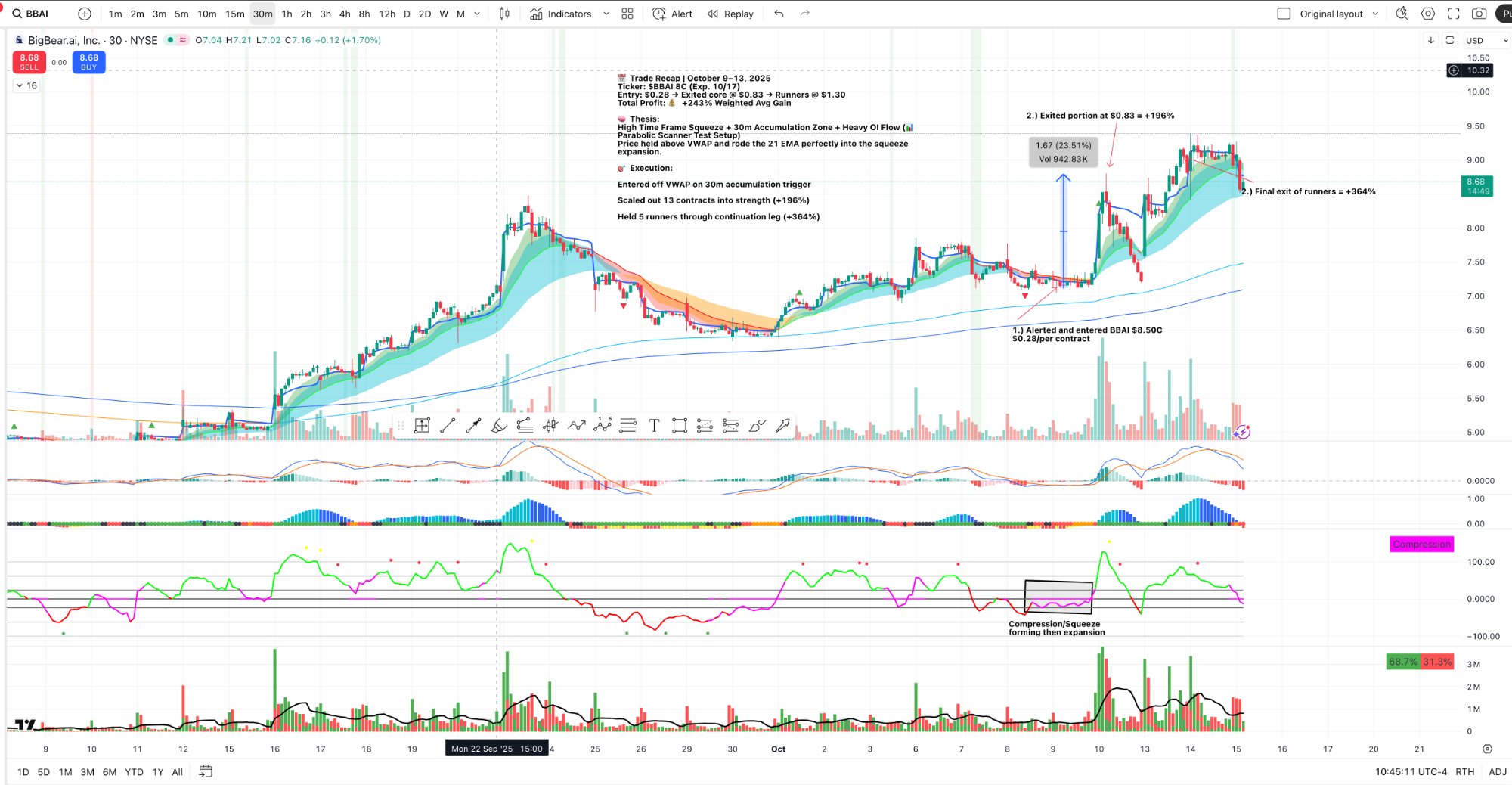This screenshot has width=1512, height=785.
Task: Open chart settings hexagon icon
Action: [1428, 14]
